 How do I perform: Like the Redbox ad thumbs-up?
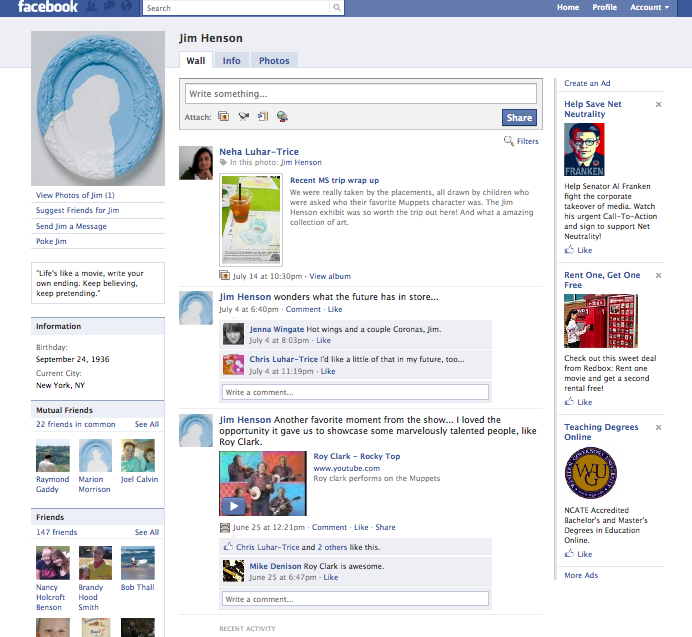[569, 402]
